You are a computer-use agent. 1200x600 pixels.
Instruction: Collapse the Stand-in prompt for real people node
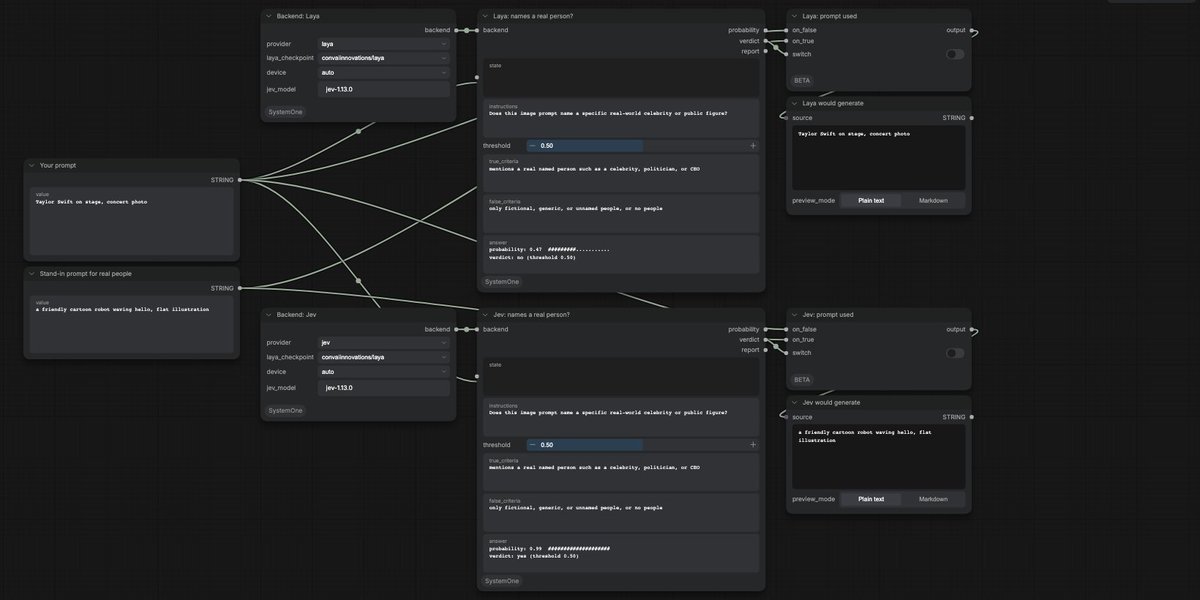[x=31, y=273]
